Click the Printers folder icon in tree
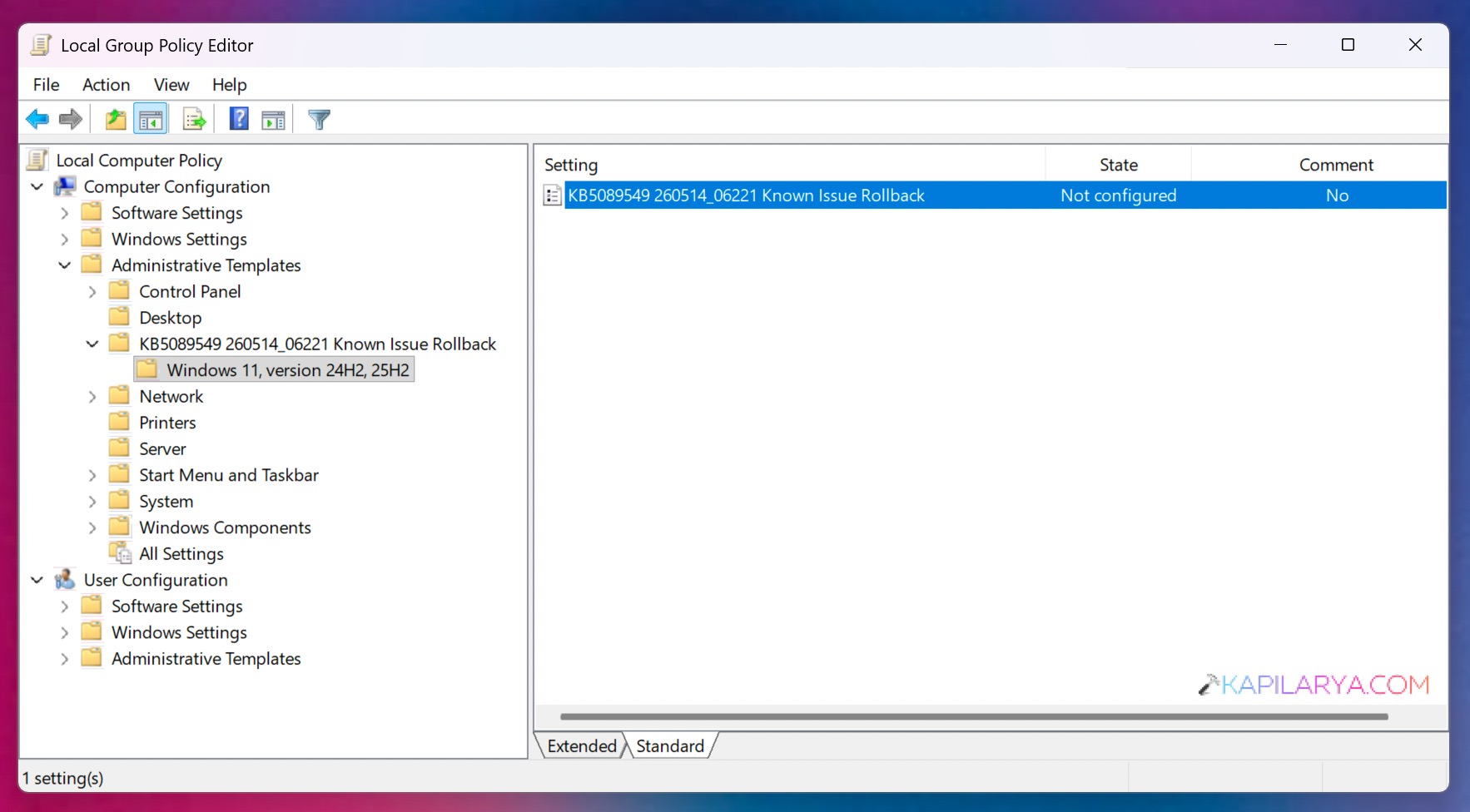 coord(120,421)
